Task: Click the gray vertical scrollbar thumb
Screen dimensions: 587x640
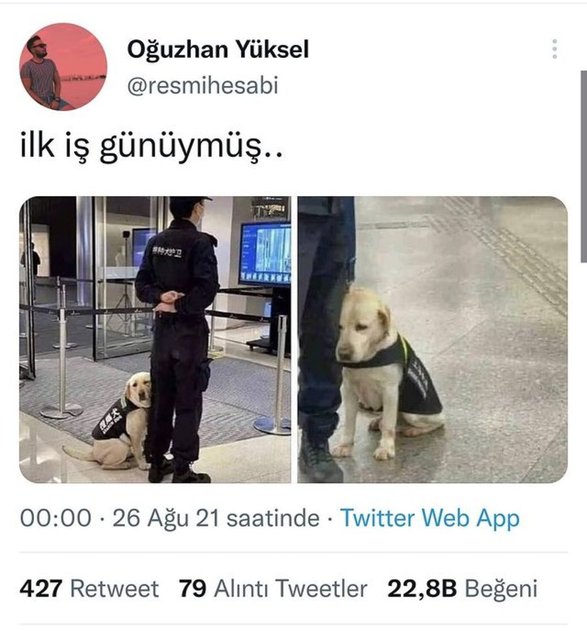Action: click(584, 167)
